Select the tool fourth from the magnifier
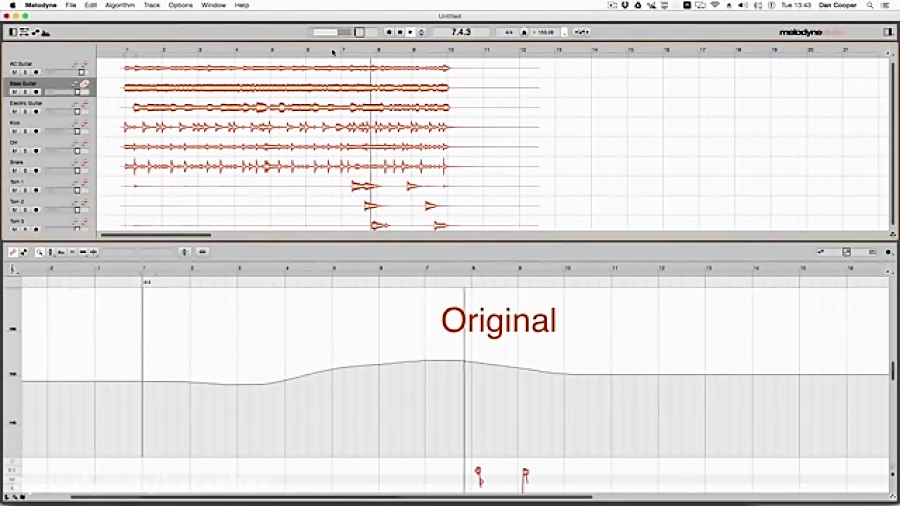 click(x=83, y=252)
